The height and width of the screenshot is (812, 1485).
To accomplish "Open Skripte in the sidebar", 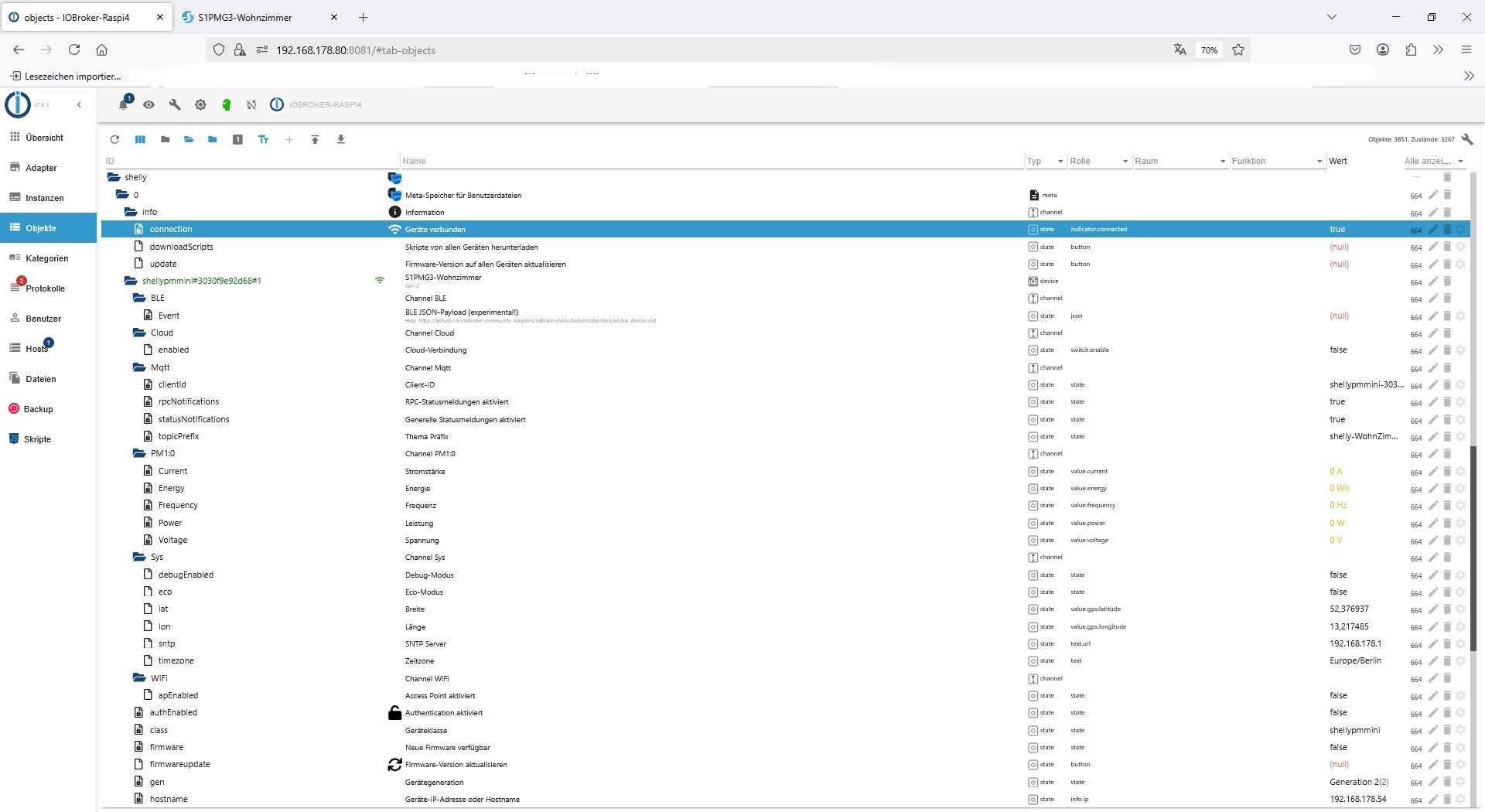I will (48, 439).
